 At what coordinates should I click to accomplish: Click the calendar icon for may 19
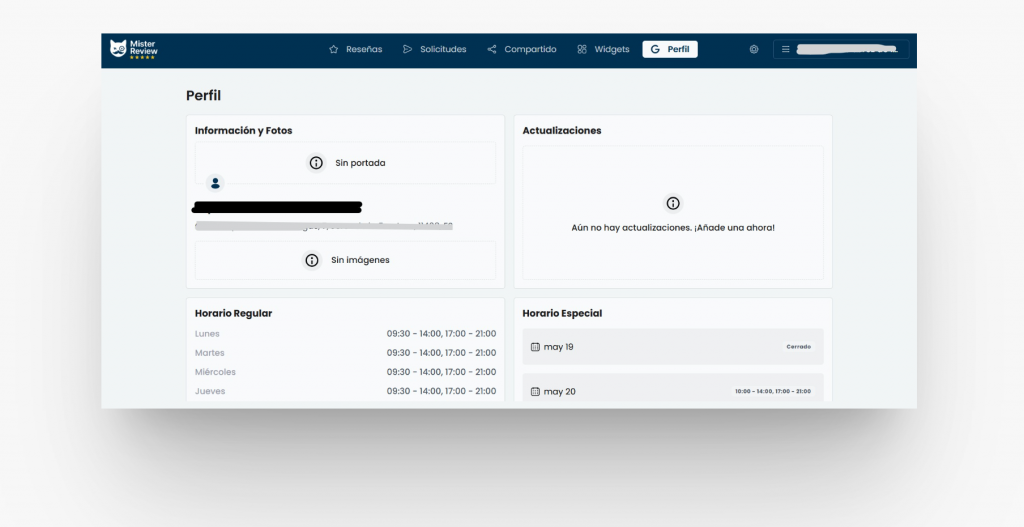(535, 347)
